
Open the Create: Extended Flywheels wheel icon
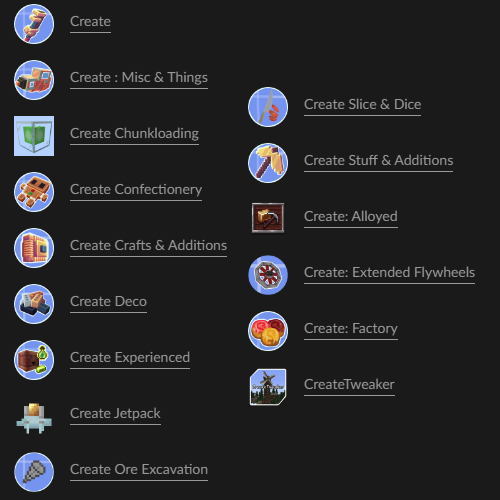coord(268,275)
